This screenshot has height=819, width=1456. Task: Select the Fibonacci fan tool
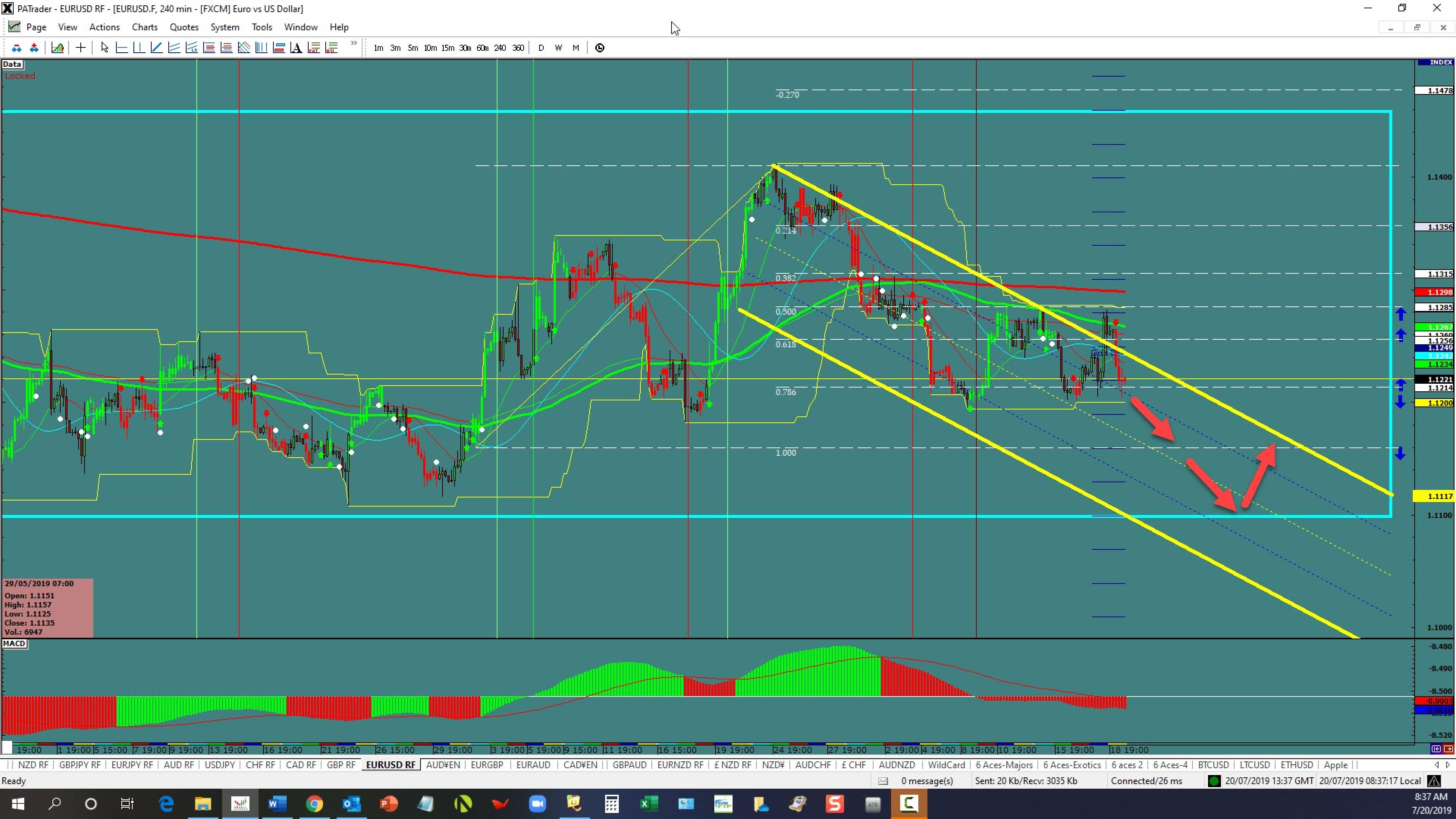point(244,48)
